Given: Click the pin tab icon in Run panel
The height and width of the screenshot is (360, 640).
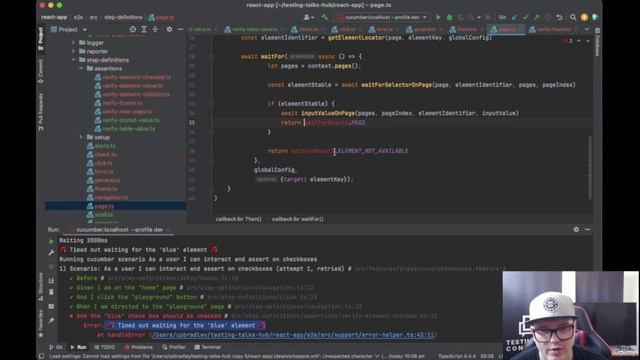Looking at the screenshot, I should coord(51,321).
